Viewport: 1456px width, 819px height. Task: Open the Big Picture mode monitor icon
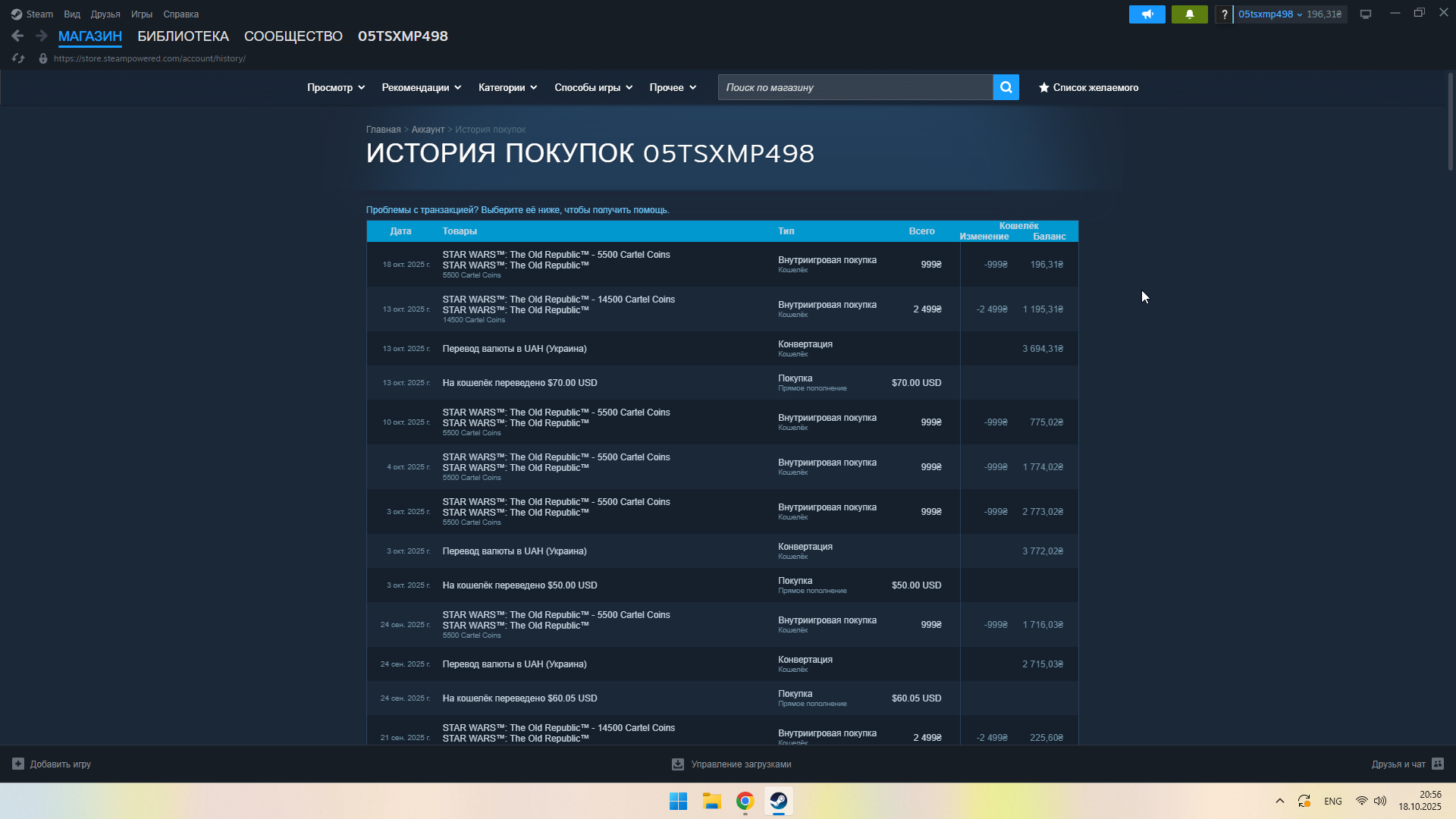tap(1365, 14)
